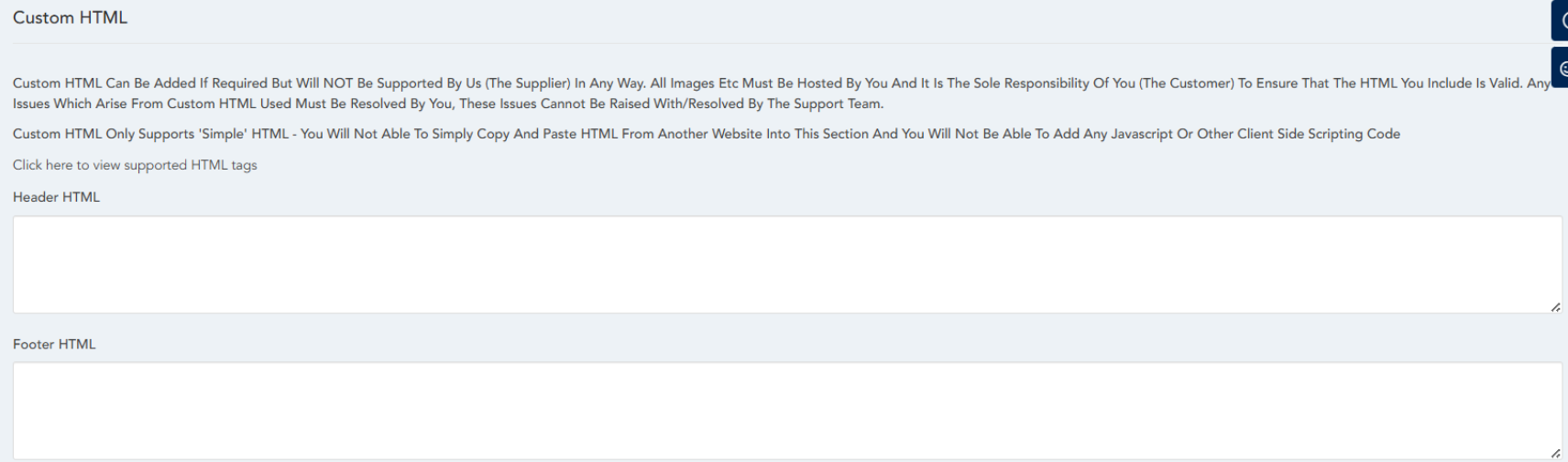Viewport: 1568px width, 462px height.
Task: Grab the Header HTML textarea resize handle
Action: coord(1555,307)
